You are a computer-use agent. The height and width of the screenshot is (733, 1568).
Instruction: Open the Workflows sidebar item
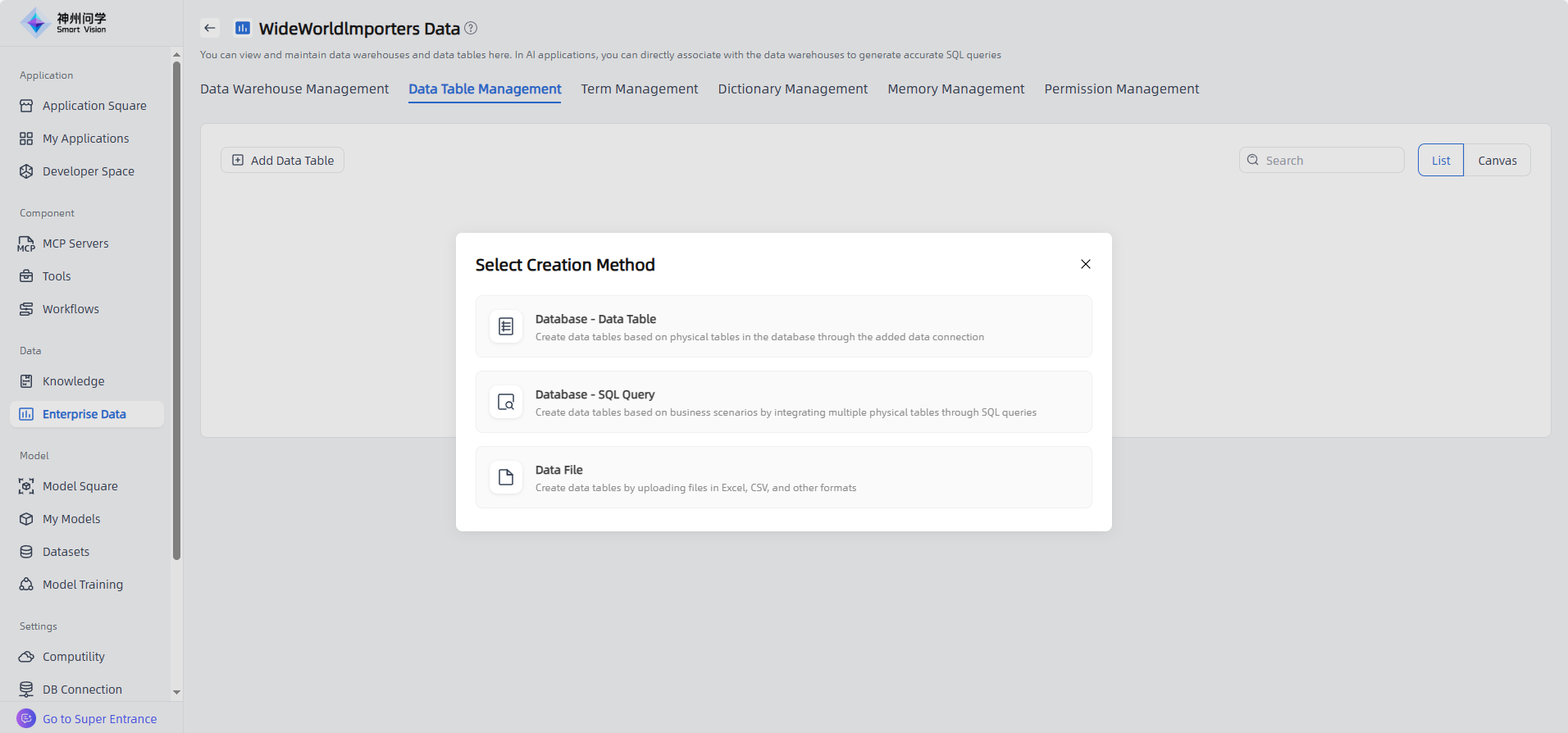tap(71, 309)
